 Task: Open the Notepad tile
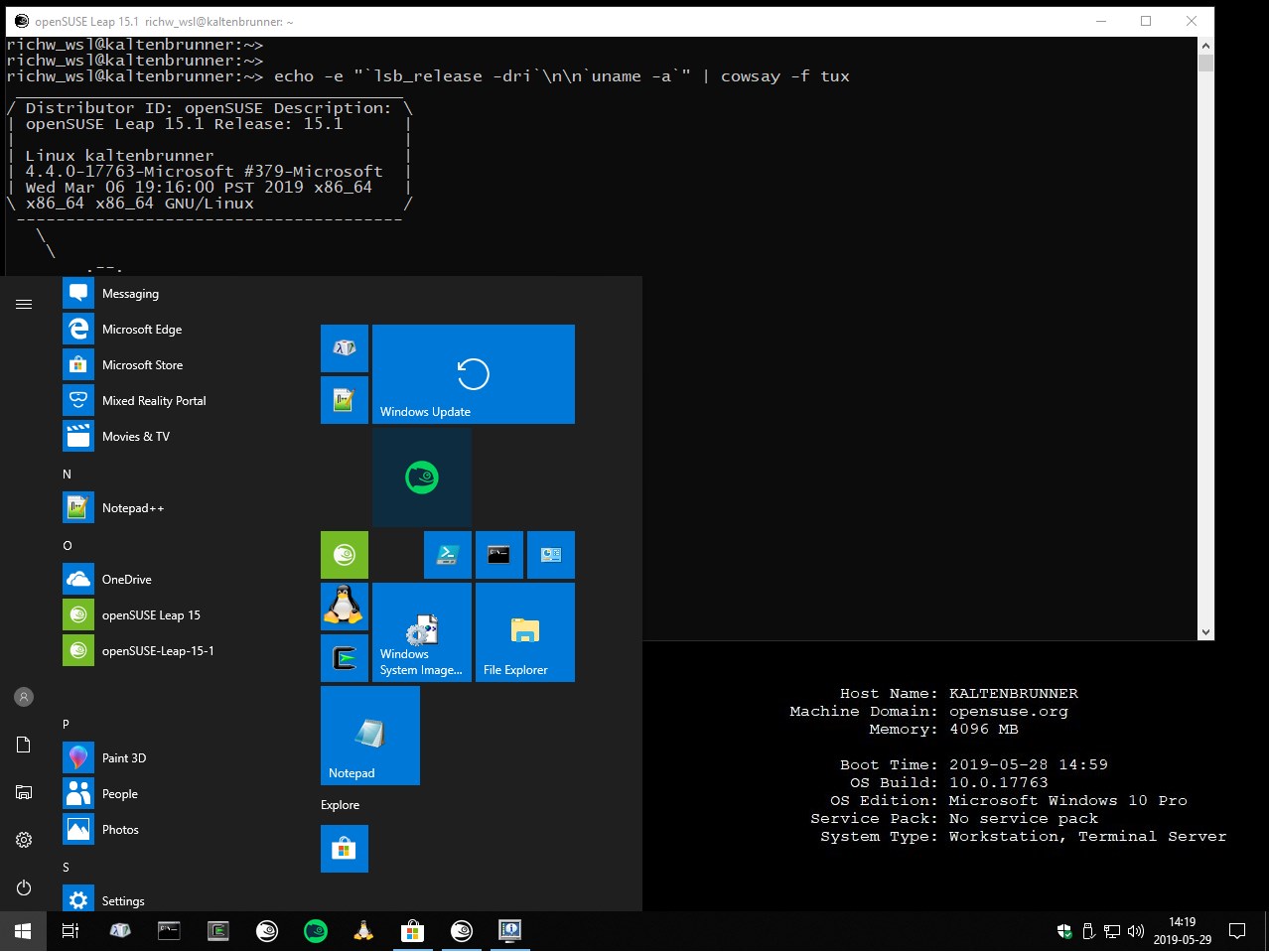(370, 736)
